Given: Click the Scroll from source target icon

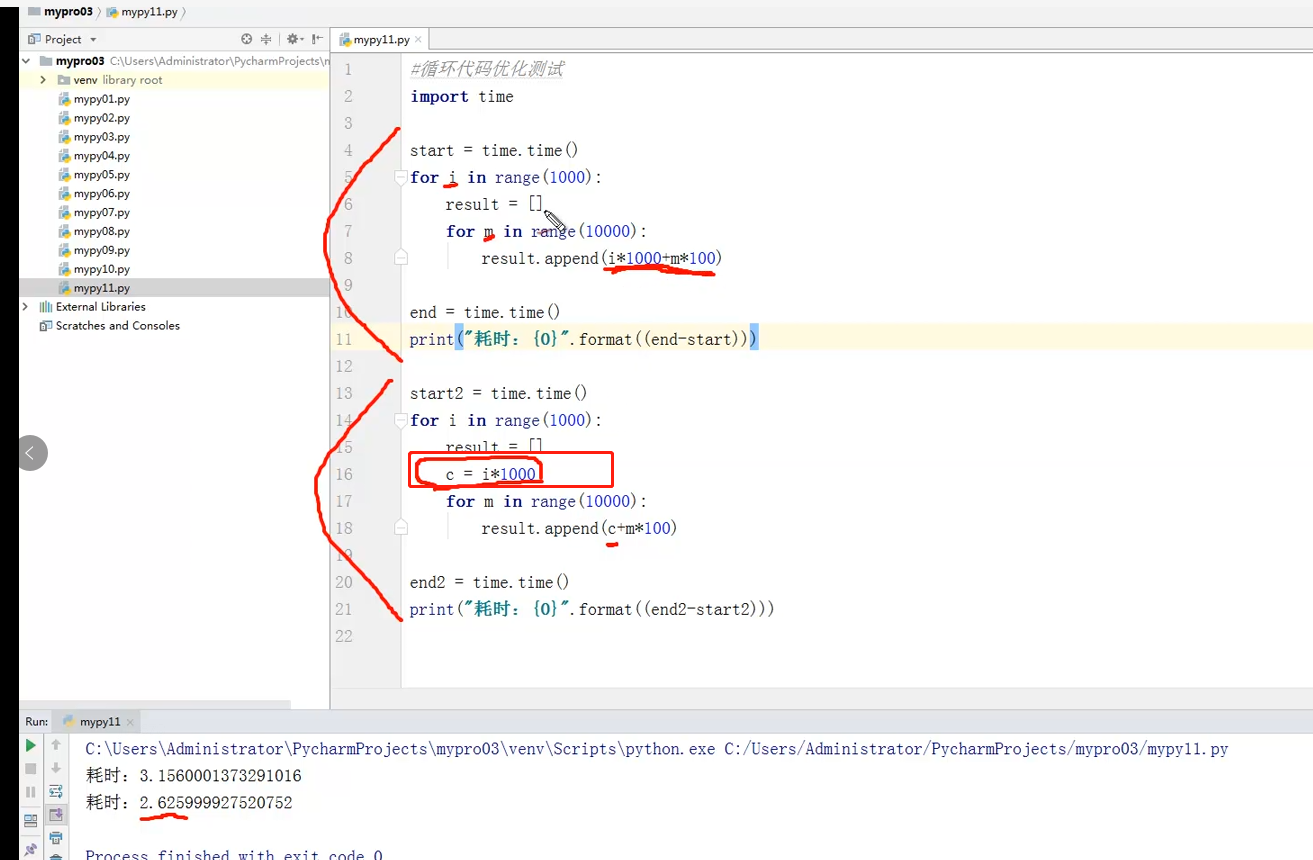Looking at the screenshot, I should tap(247, 39).
